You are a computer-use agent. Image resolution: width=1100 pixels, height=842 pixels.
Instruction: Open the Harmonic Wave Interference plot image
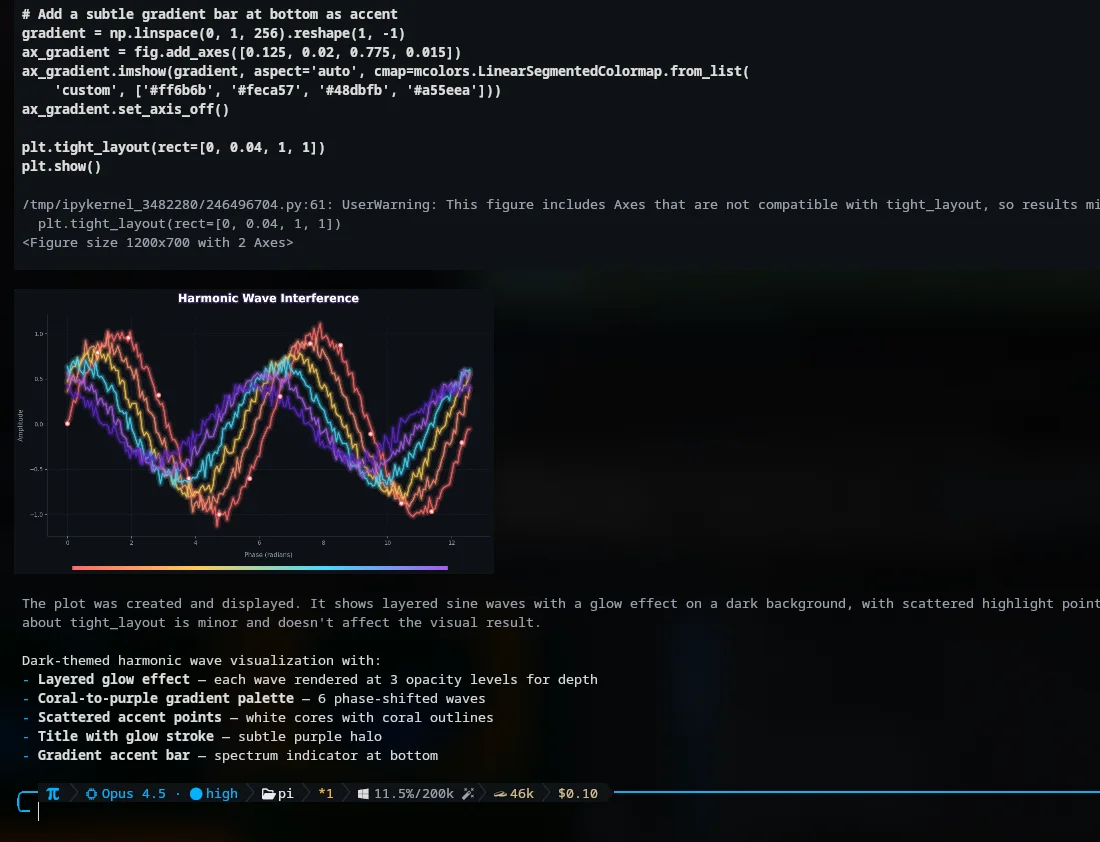point(254,430)
